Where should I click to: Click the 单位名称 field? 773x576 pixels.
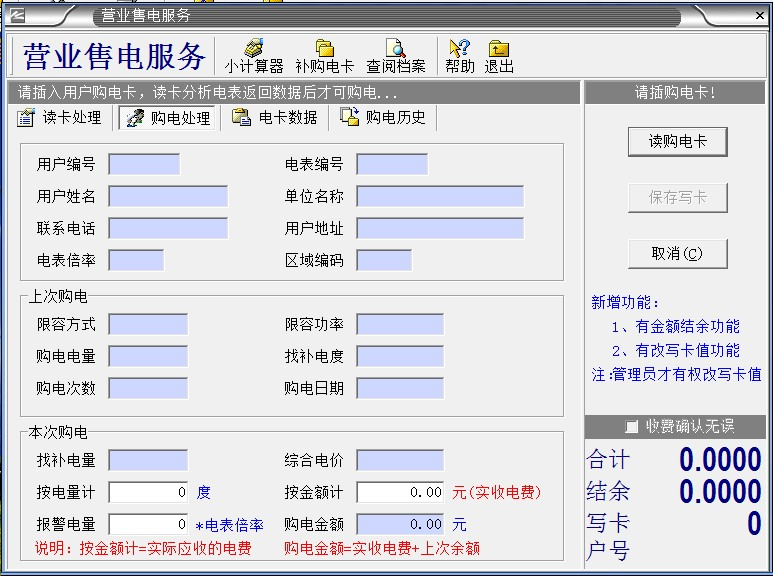click(x=440, y=197)
